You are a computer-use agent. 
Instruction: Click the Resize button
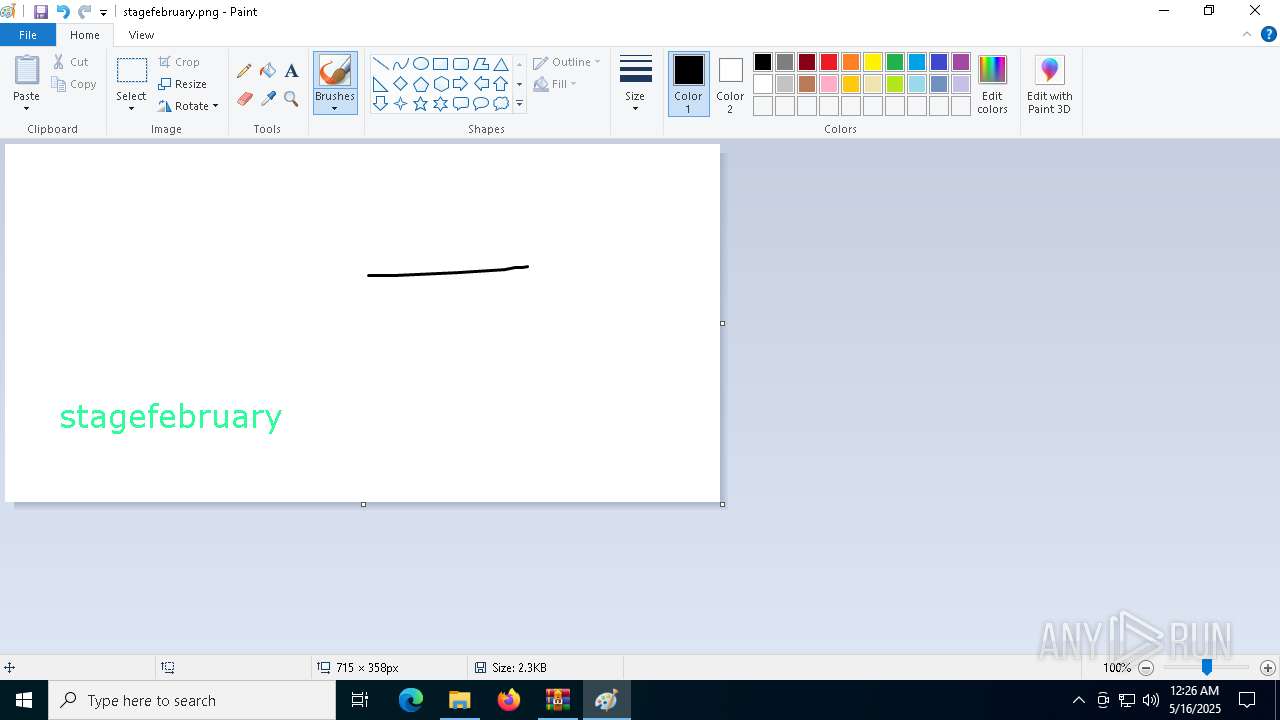183,84
